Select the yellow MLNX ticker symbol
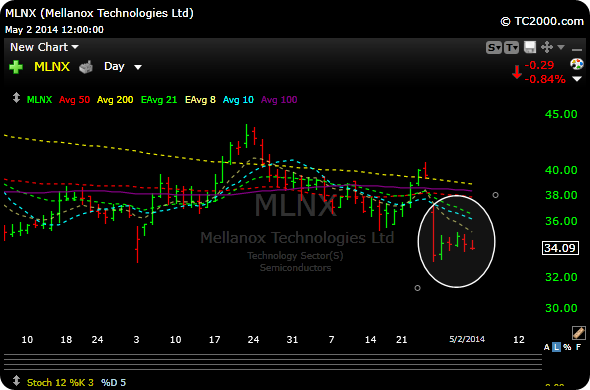 coord(52,67)
